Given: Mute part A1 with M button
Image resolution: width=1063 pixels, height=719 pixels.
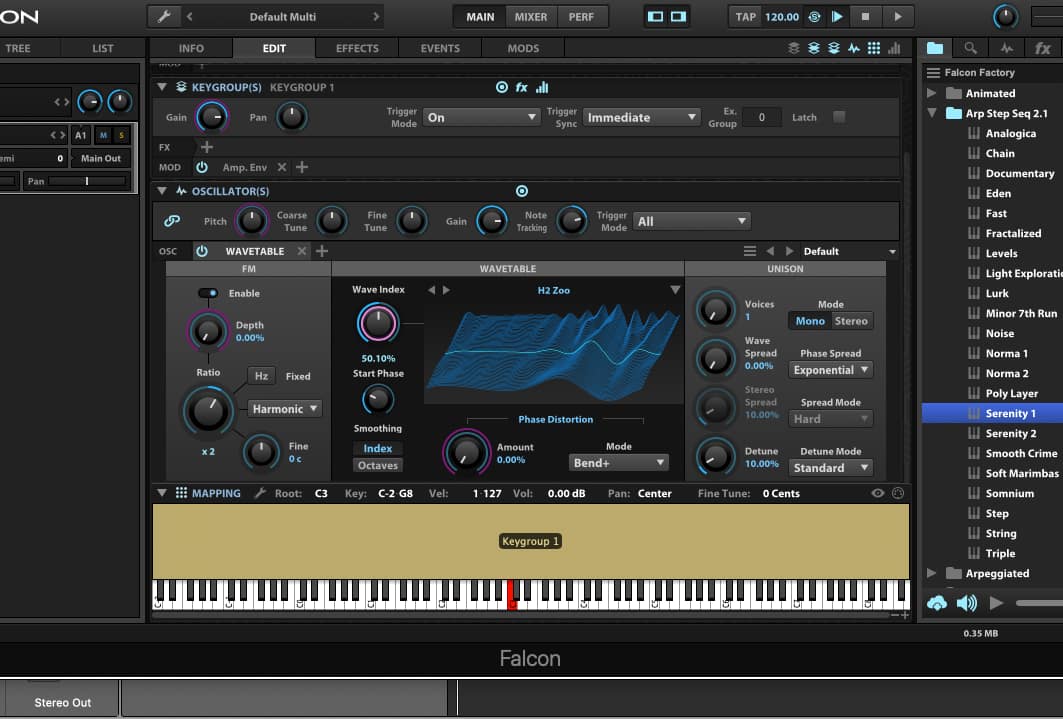Looking at the screenshot, I should (103, 136).
